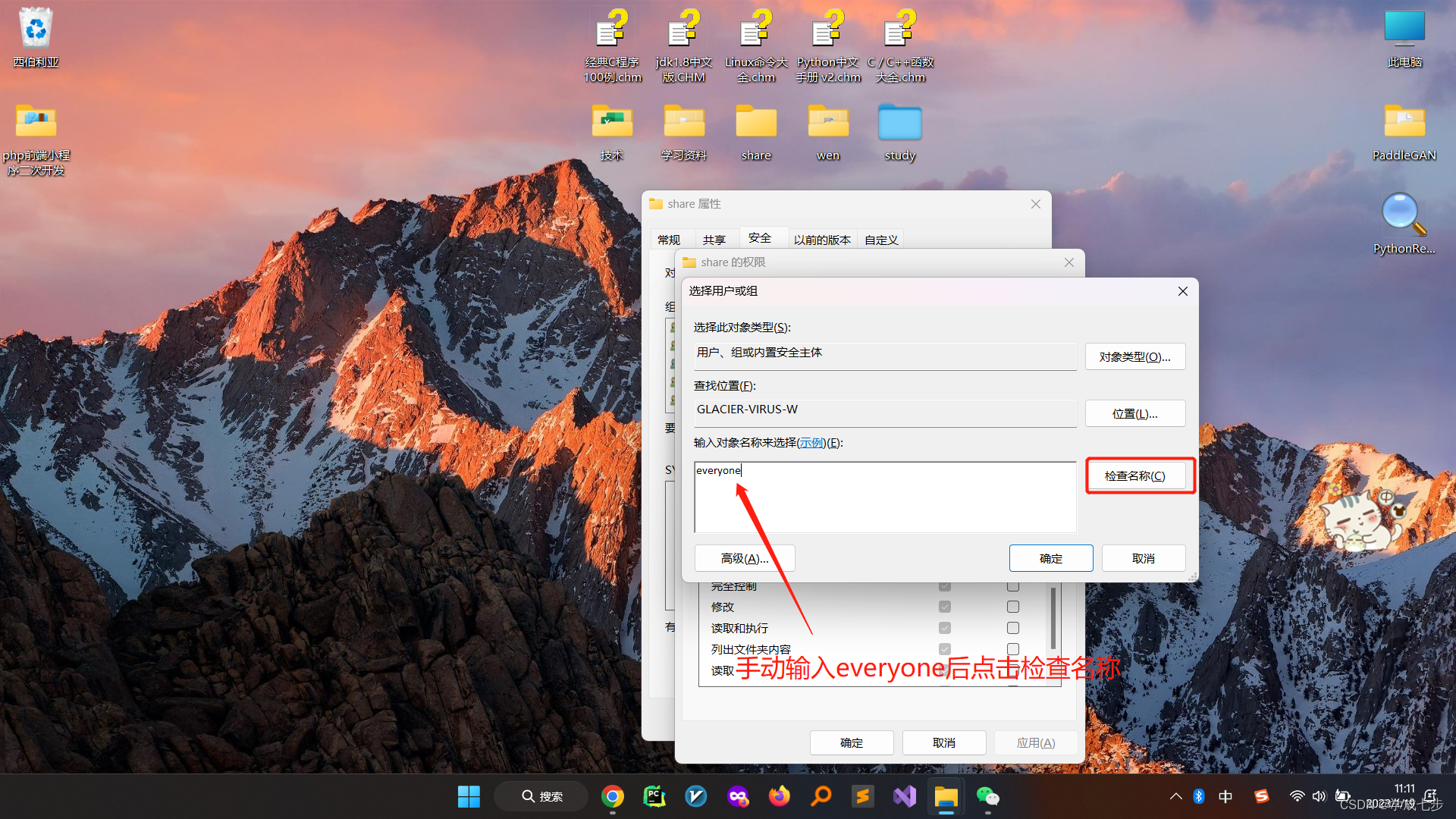Open the 对象类型(O)... chooser
Viewport: 1456px width, 819px height.
point(1134,356)
